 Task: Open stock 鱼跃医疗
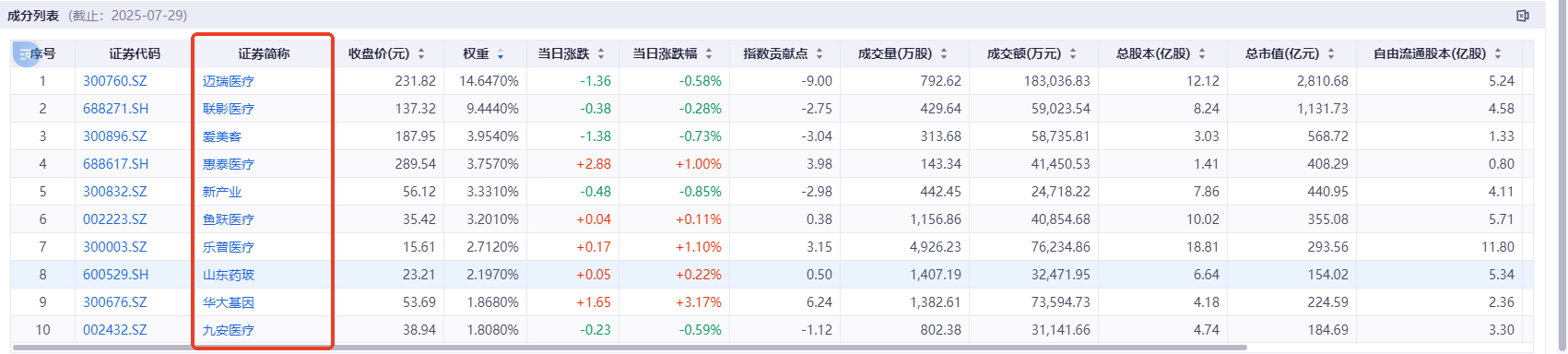pyautogui.click(x=229, y=219)
